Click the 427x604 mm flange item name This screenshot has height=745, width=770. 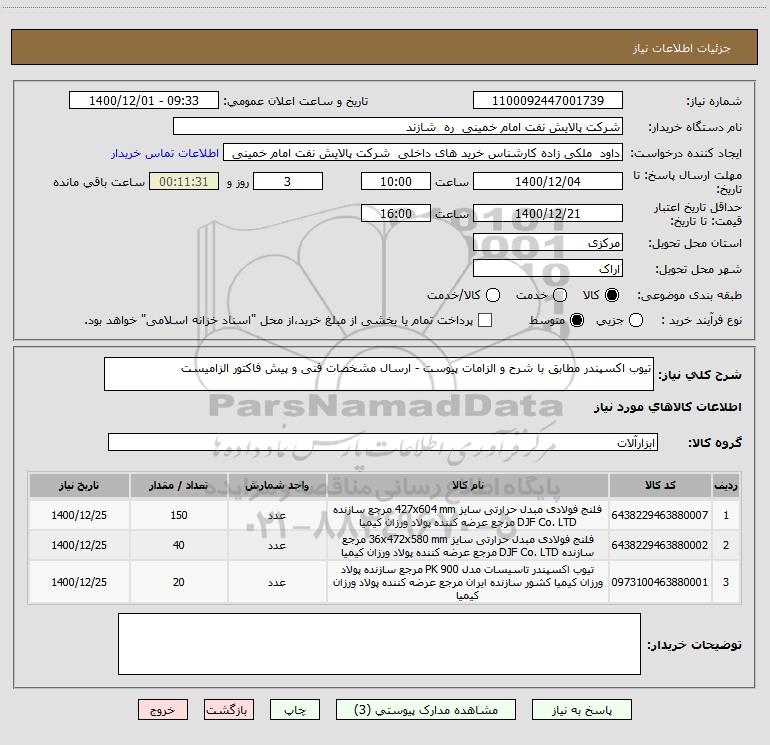[x=468, y=515]
